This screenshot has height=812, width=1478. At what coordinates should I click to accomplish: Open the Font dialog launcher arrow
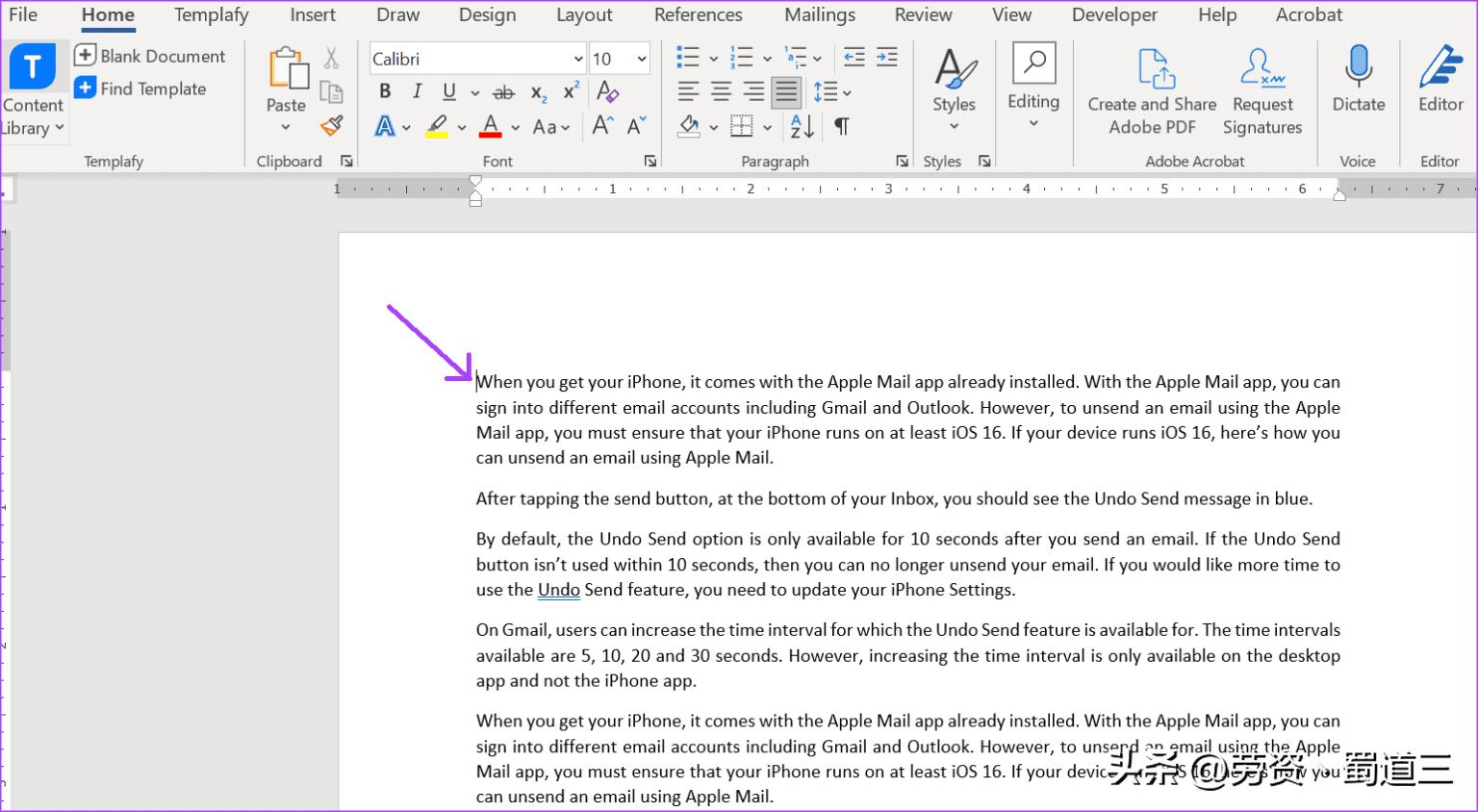[x=650, y=161]
